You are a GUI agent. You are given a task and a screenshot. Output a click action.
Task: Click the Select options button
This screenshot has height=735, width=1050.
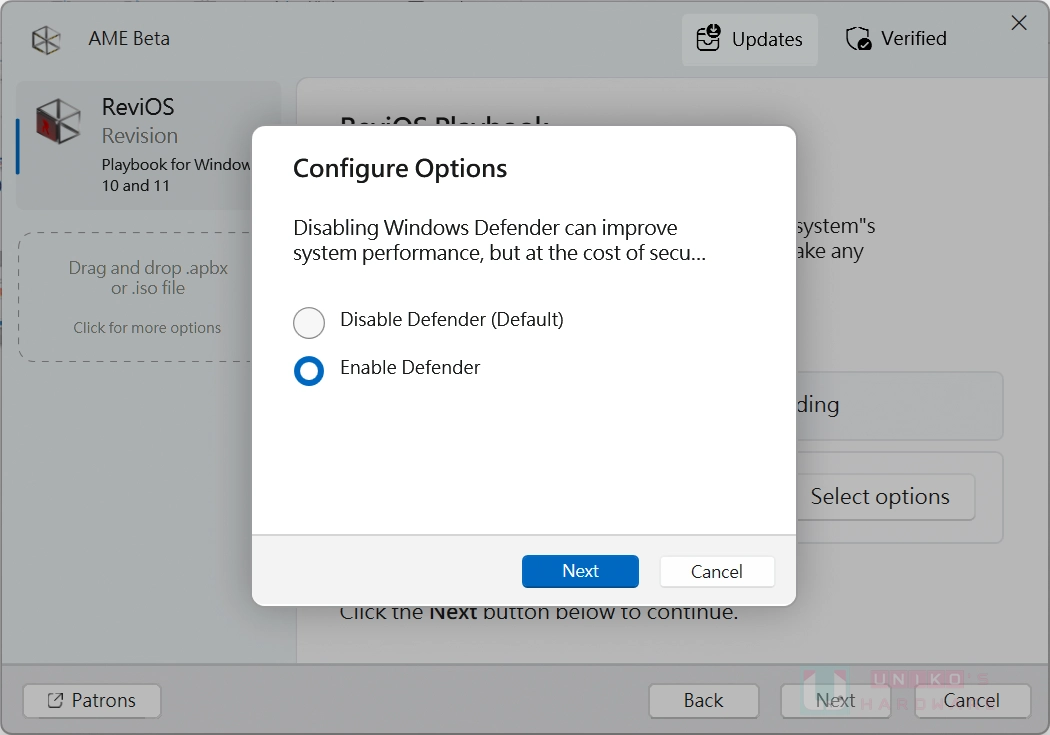click(879, 497)
